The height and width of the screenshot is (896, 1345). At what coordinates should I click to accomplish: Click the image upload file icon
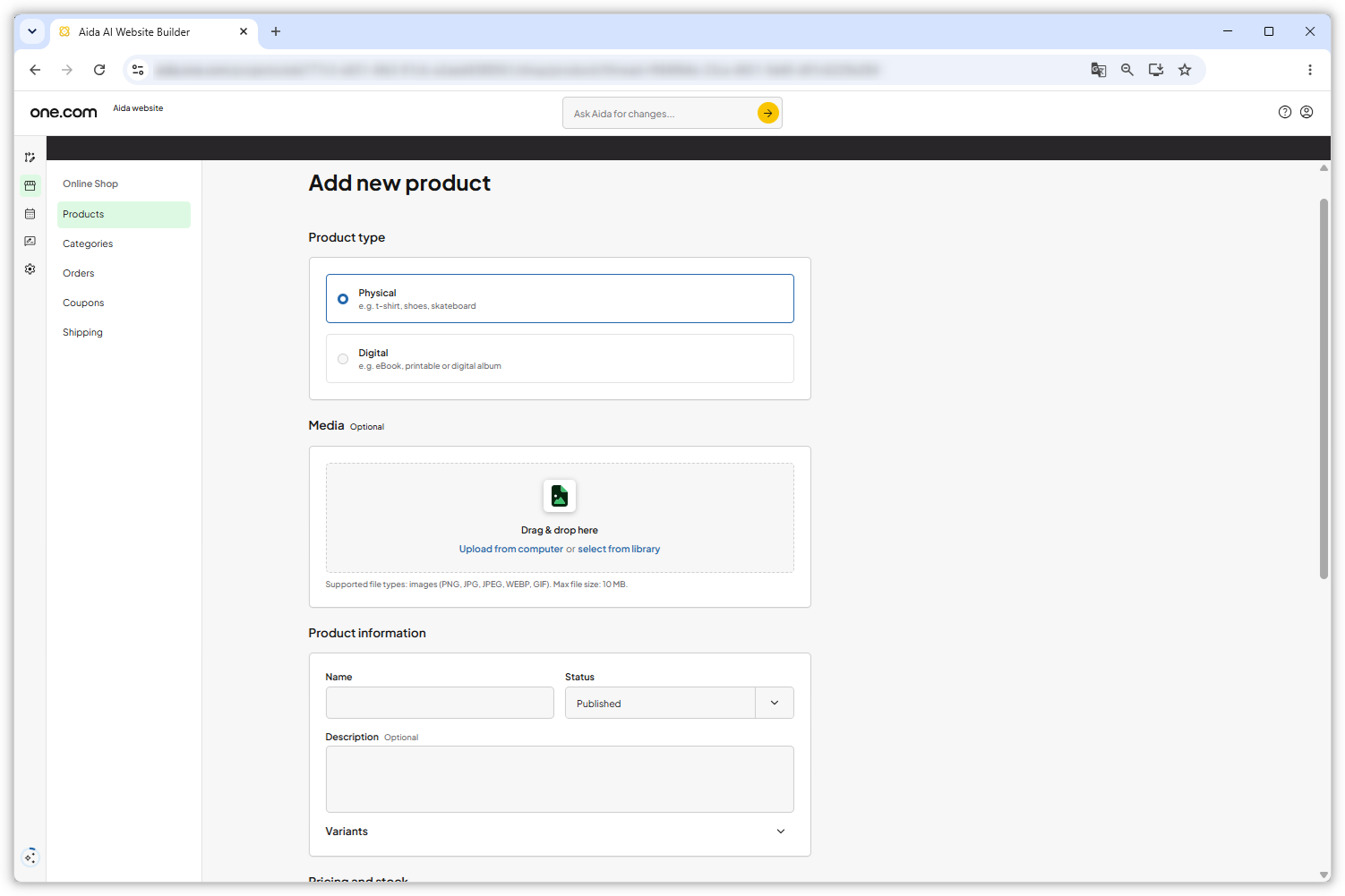tap(560, 496)
